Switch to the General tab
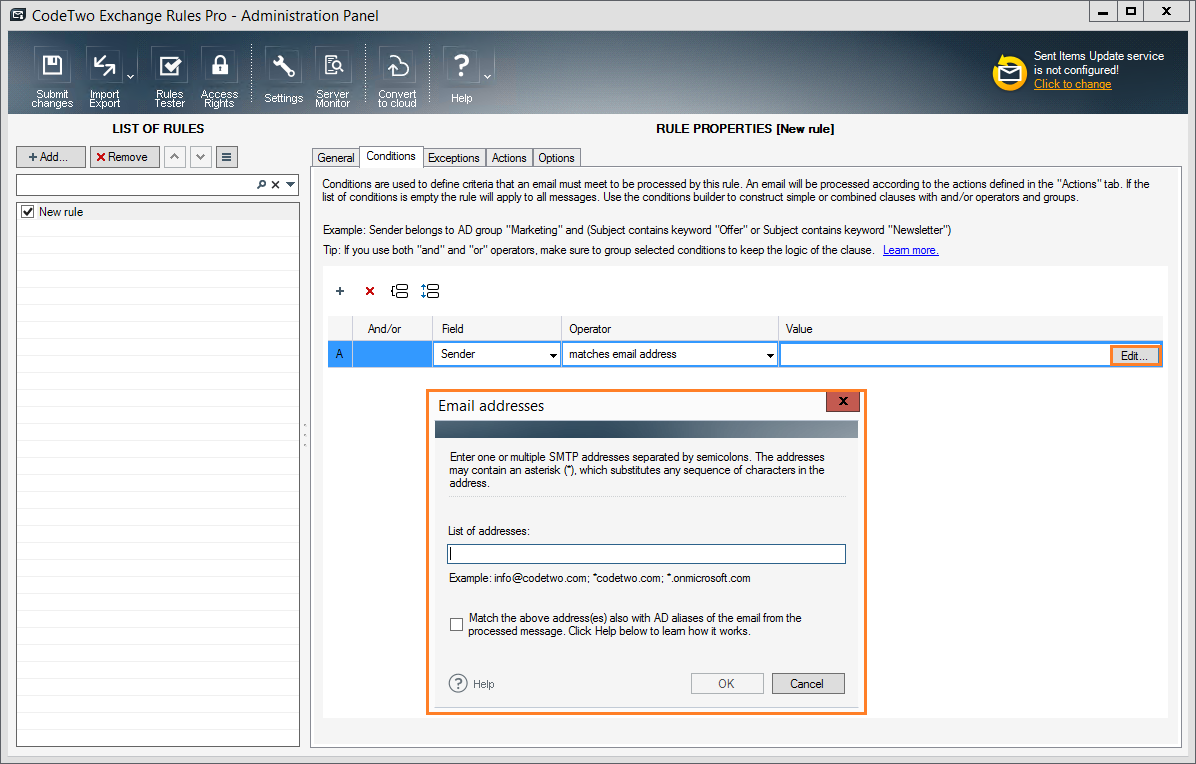Screen dimensions: 1196x764 pyautogui.click(x=336, y=158)
